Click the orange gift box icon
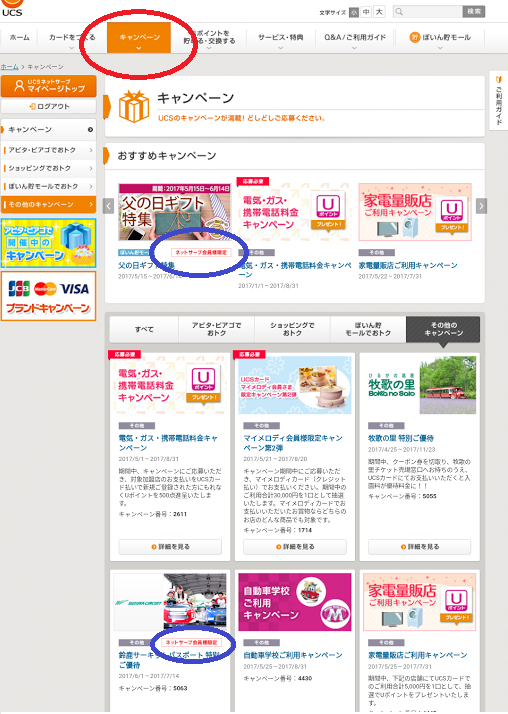The height and width of the screenshot is (714, 508). click(134, 106)
